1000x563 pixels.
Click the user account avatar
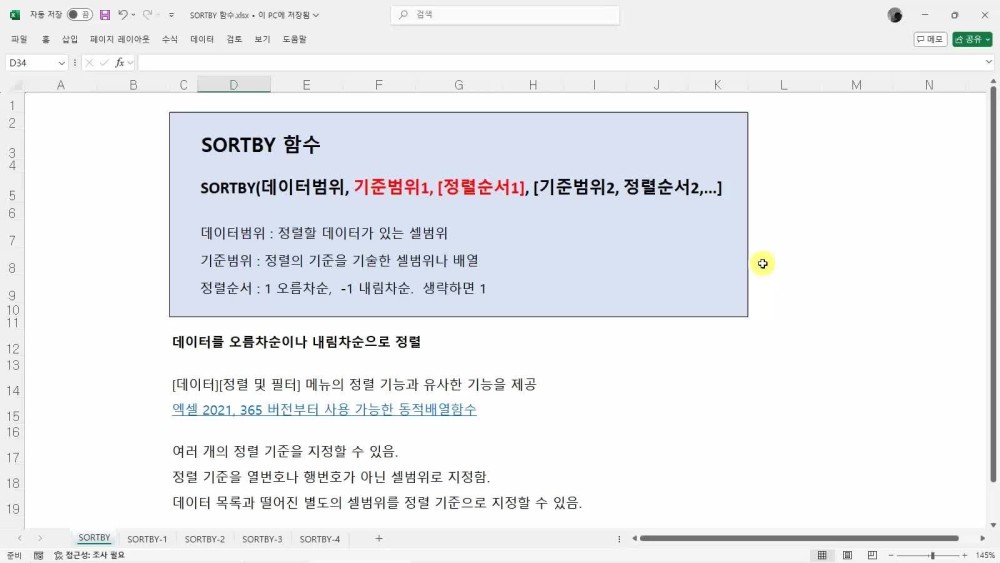tap(894, 15)
